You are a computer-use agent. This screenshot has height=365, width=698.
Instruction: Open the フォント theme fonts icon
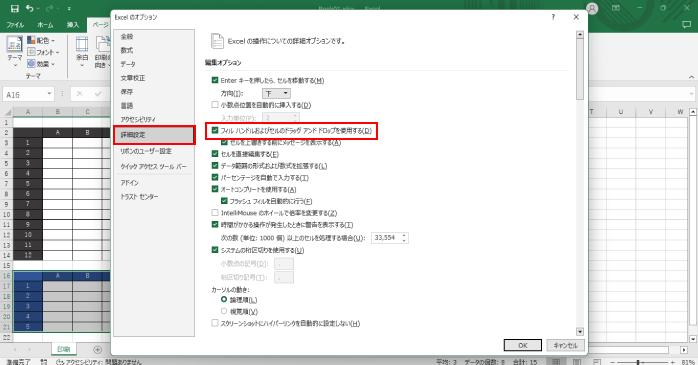tap(31, 52)
